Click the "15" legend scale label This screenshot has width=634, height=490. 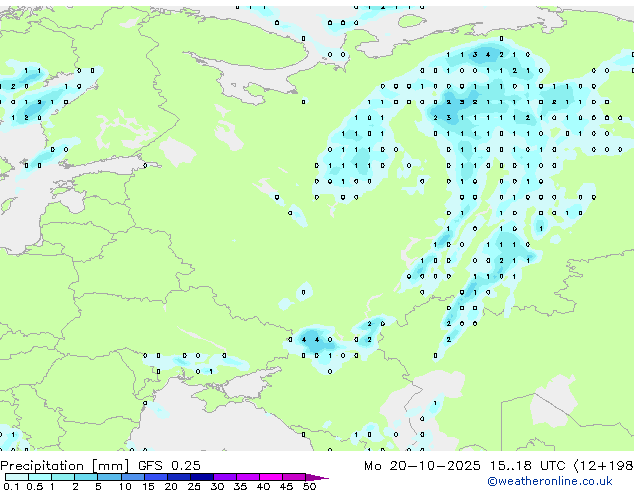click(148, 486)
